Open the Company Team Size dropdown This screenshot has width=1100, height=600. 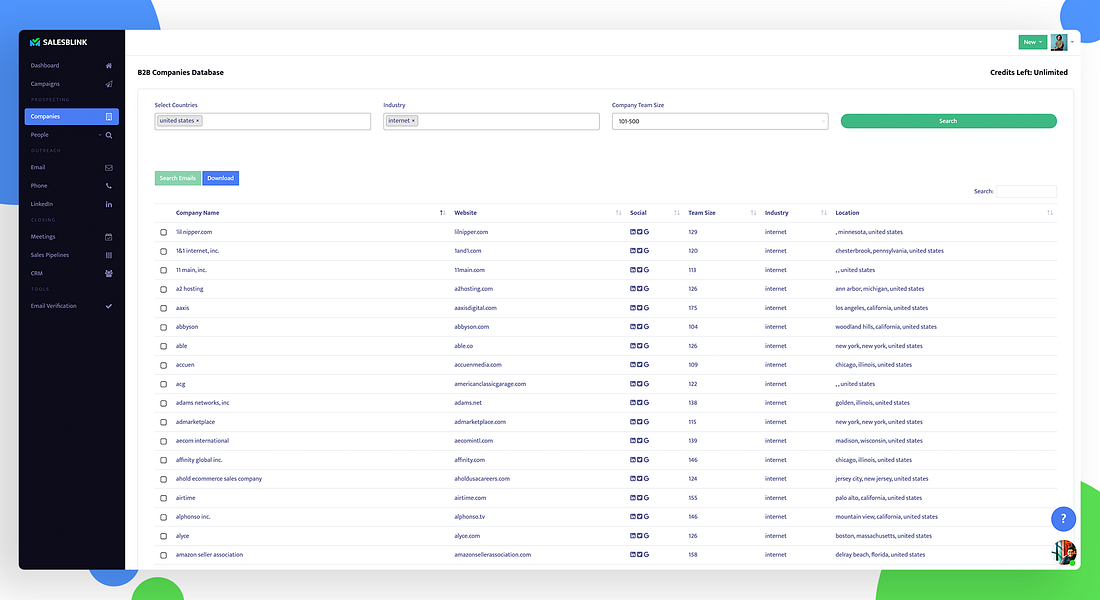pyautogui.click(x=720, y=121)
